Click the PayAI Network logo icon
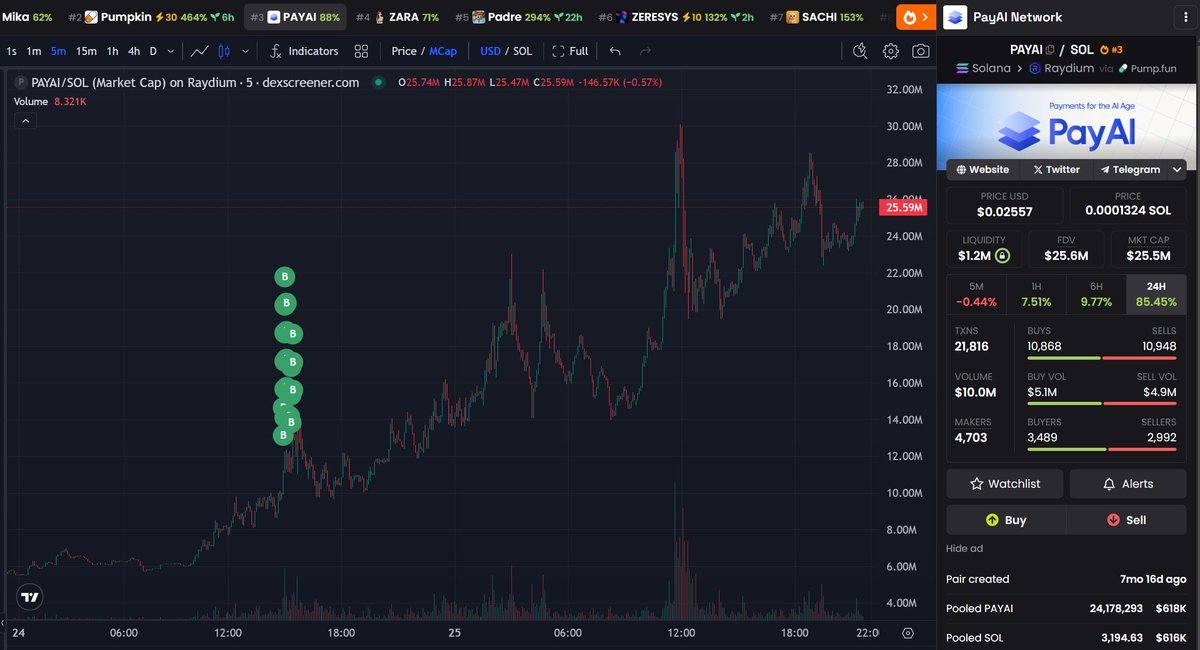This screenshot has width=1200, height=650. (x=957, y=17)
